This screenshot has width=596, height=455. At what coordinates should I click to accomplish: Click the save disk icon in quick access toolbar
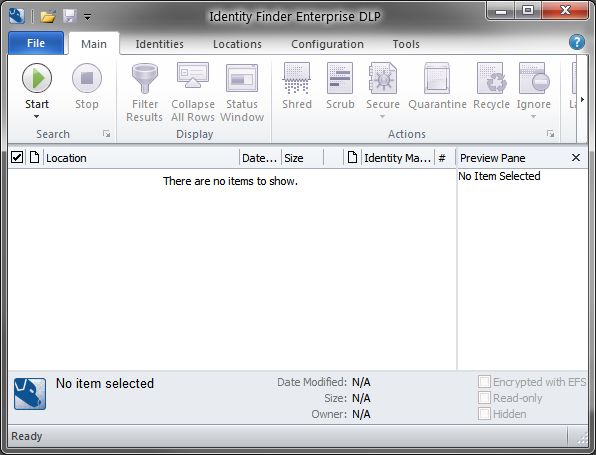70,16
